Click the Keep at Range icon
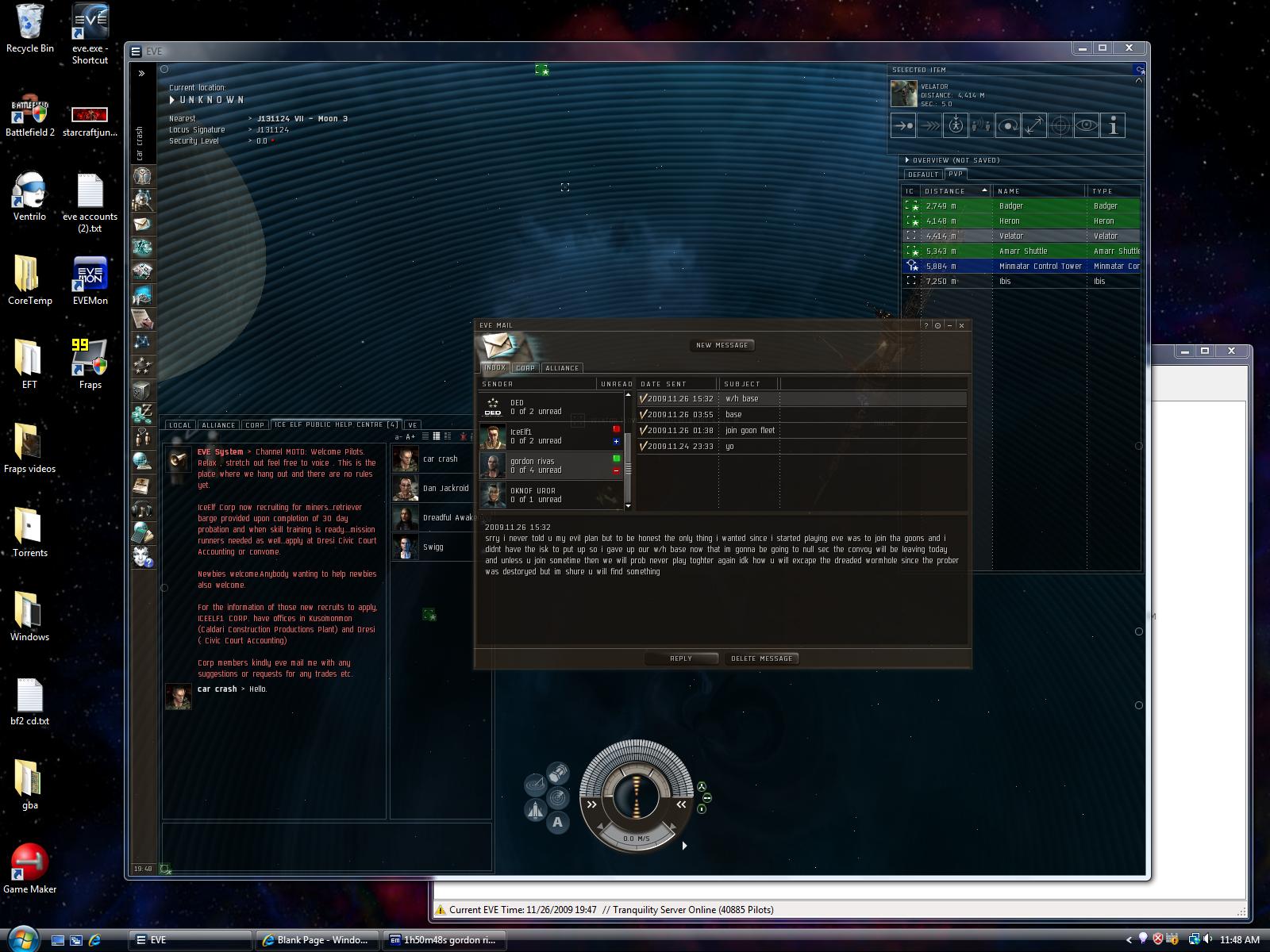The height and width of the screenshot is (952, 1270). pyautogui.click(x=1034, y=125)
